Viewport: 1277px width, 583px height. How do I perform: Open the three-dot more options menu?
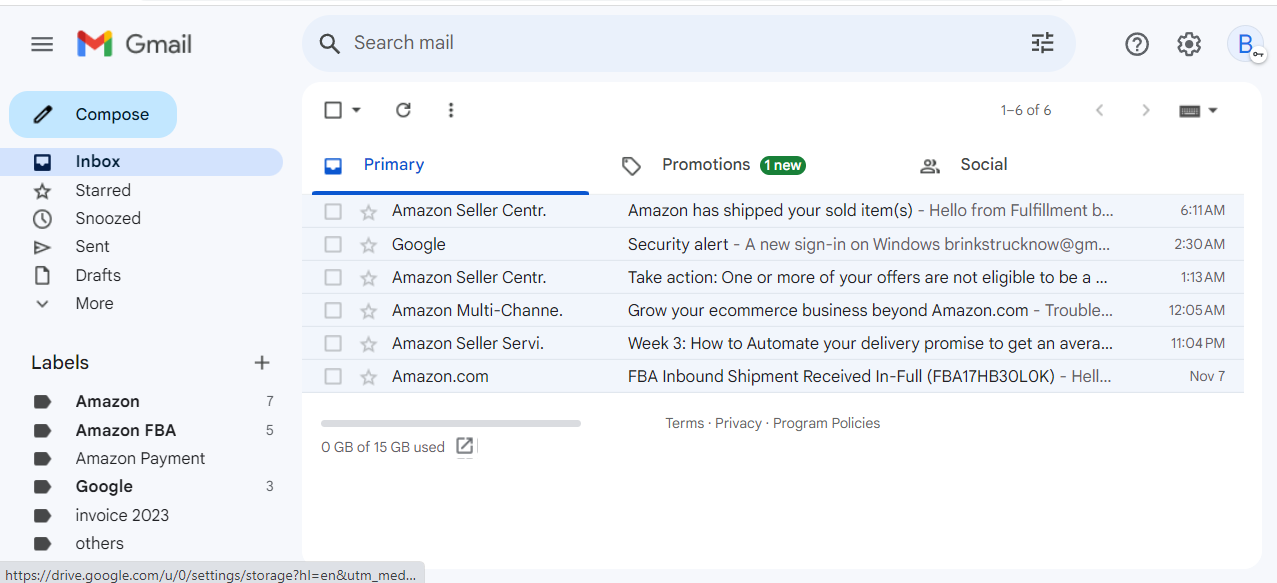pyautogui.click(x=451, y=110)
